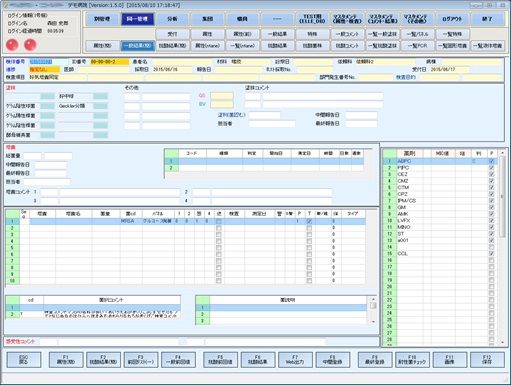Select the MRSA cell in the culture table
The width and height of the screenshot is (511, 385).
coord(131,221)
